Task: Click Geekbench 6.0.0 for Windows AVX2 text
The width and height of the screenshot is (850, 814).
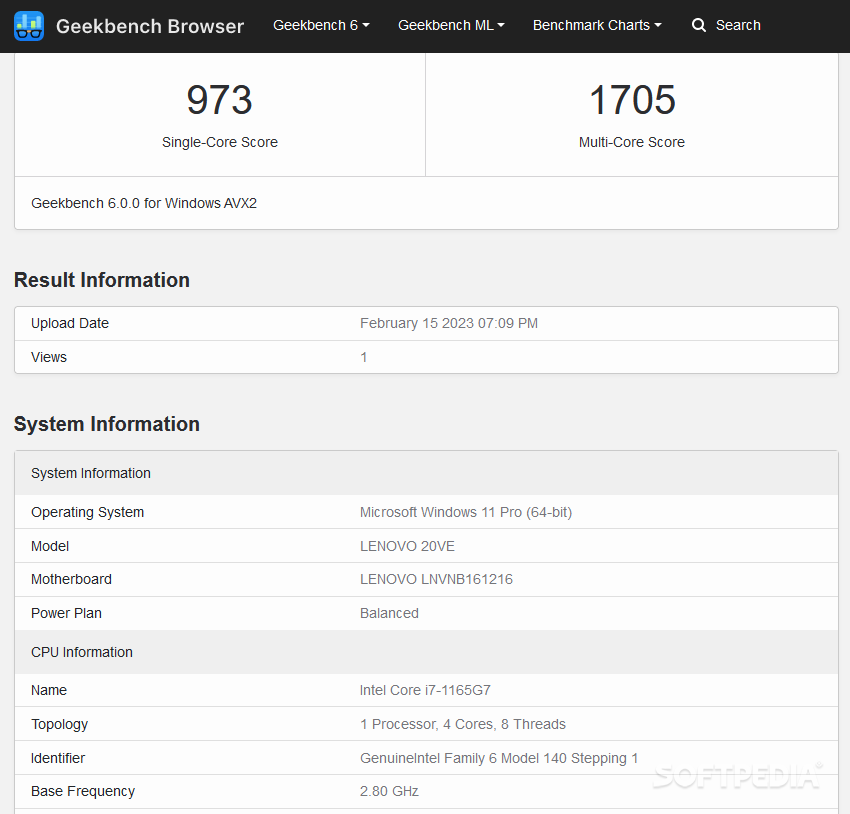Action: [144, 203]
